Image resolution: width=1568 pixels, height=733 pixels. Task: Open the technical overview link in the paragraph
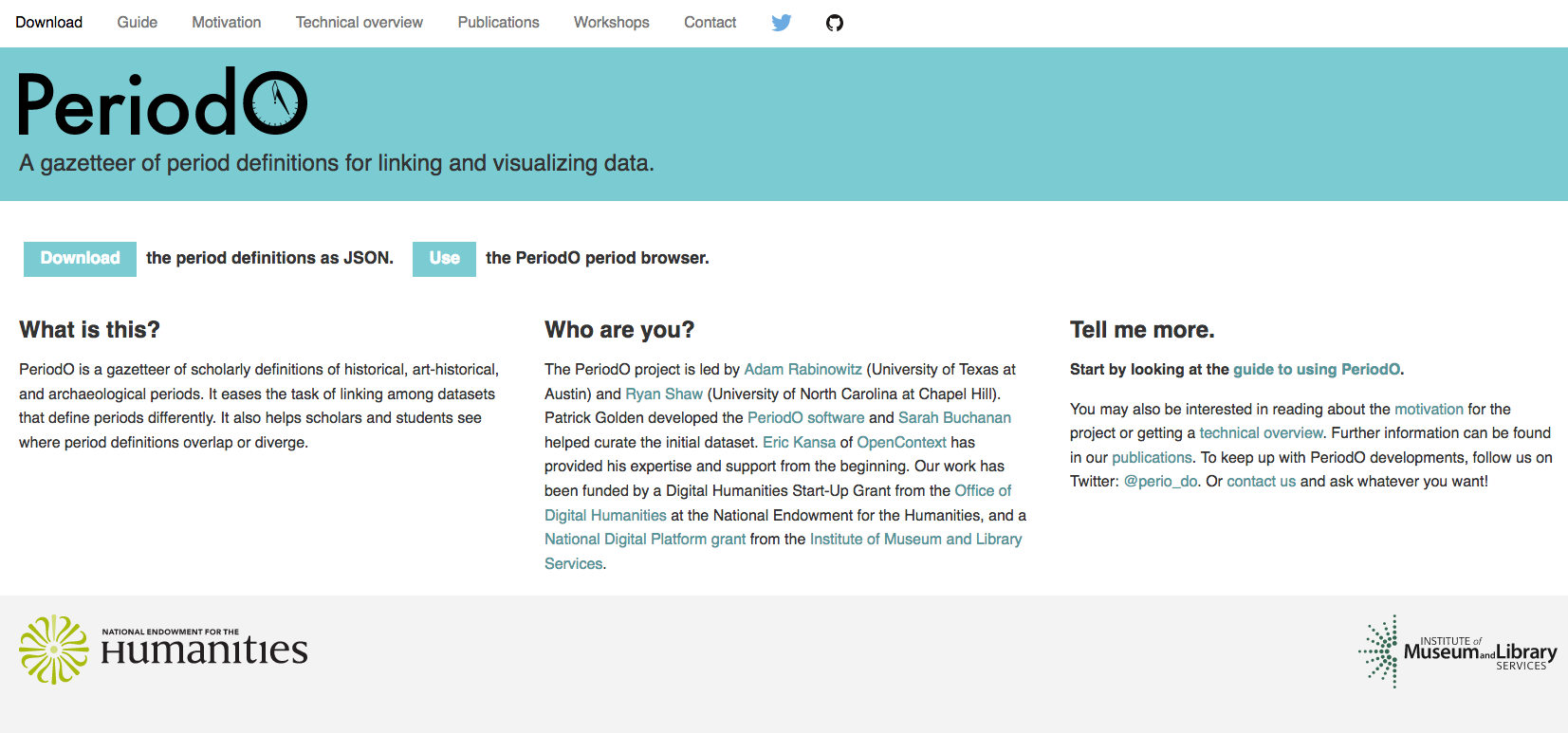click(1261, 433)
